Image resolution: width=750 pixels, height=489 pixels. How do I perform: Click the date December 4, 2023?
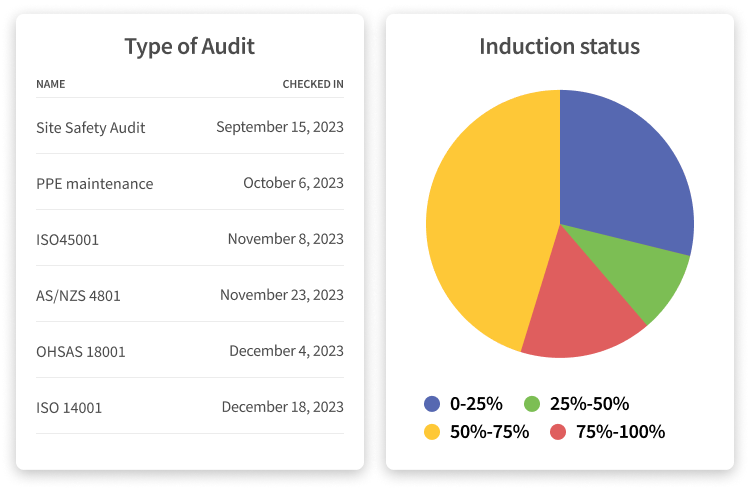coord(287,351)
